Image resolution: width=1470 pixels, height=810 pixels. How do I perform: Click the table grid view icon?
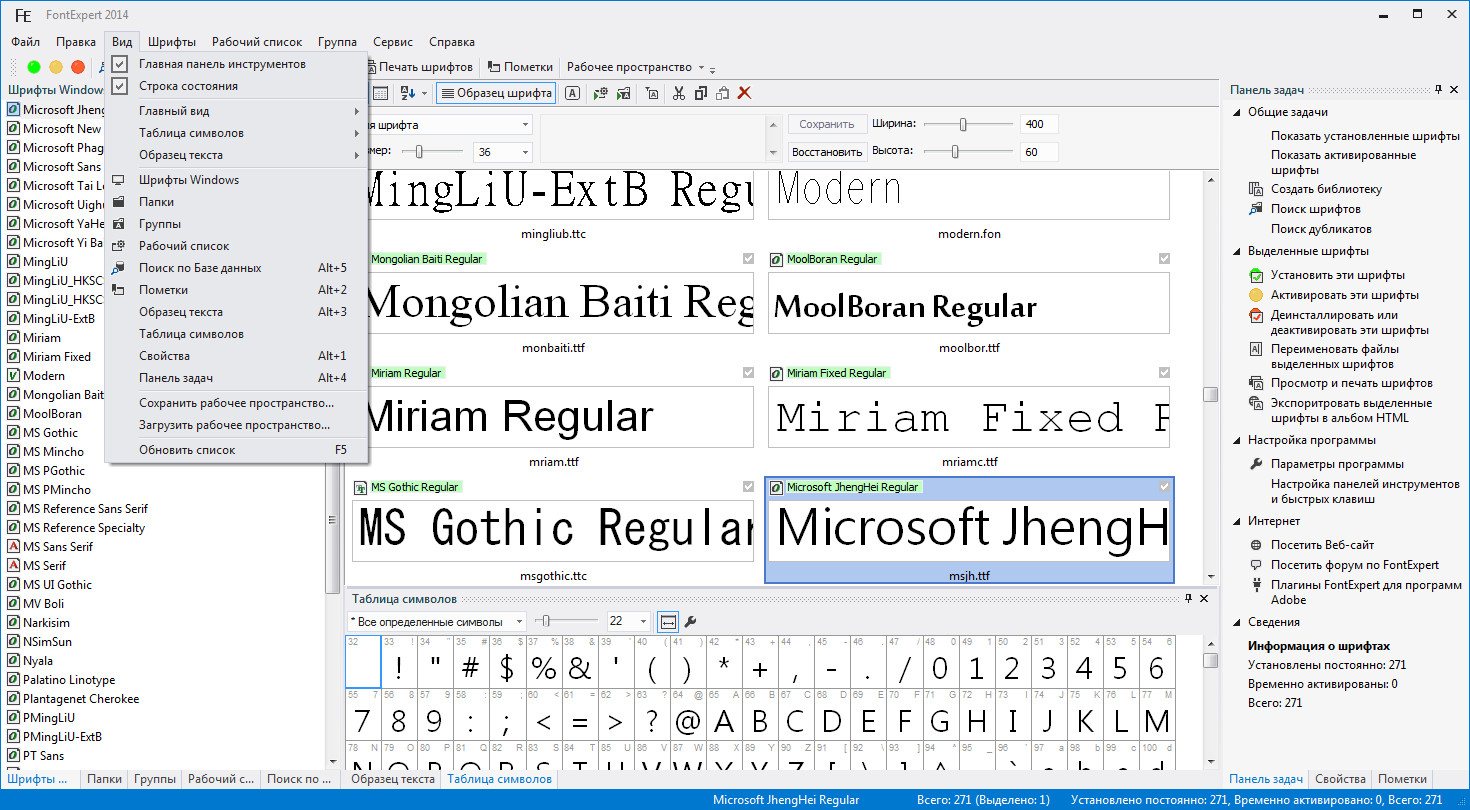(380, 93)
